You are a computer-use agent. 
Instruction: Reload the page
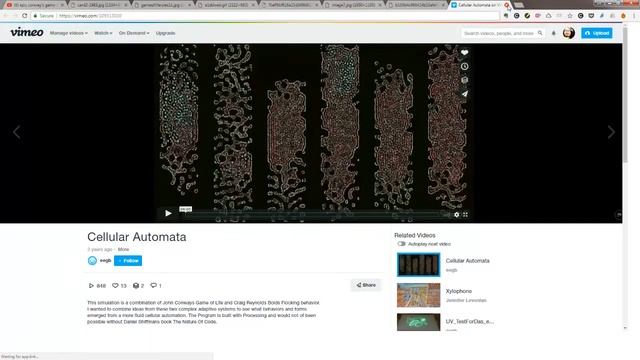[24, 16]
